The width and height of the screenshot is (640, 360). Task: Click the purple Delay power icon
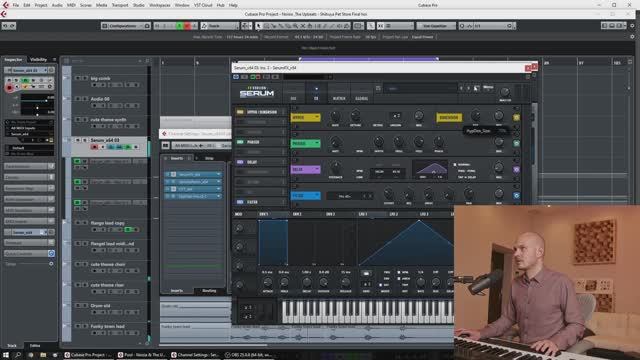click(516, 169)
